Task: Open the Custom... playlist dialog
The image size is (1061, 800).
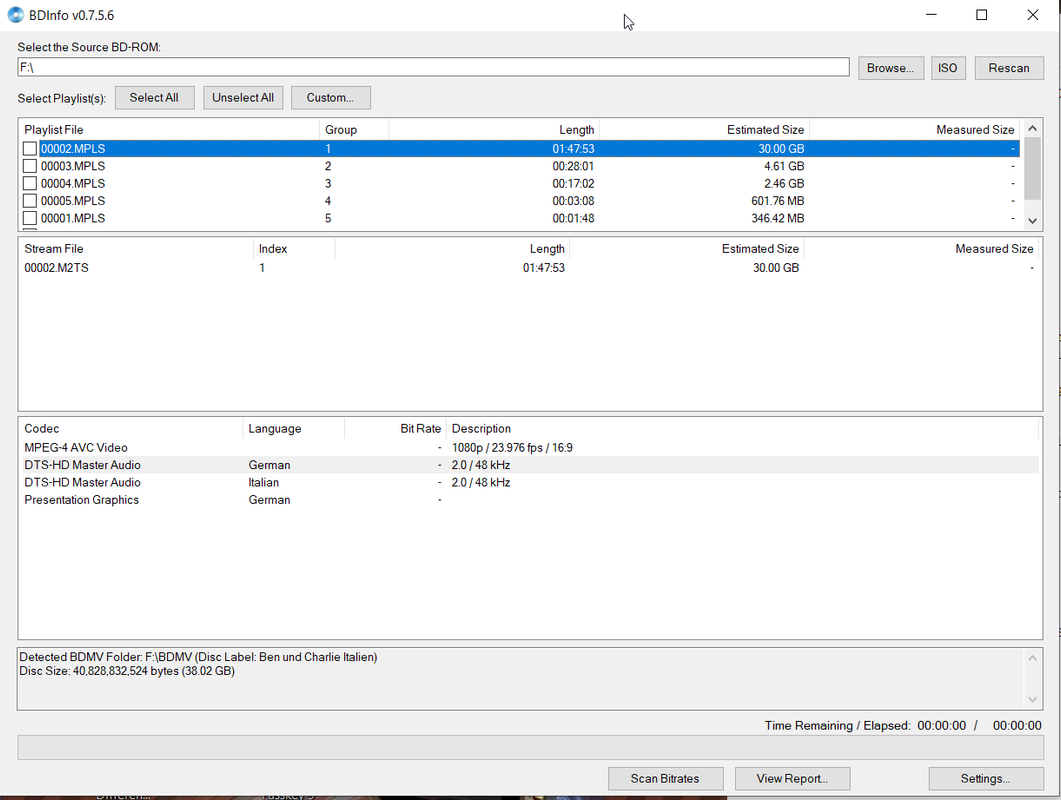Action: 330,97
